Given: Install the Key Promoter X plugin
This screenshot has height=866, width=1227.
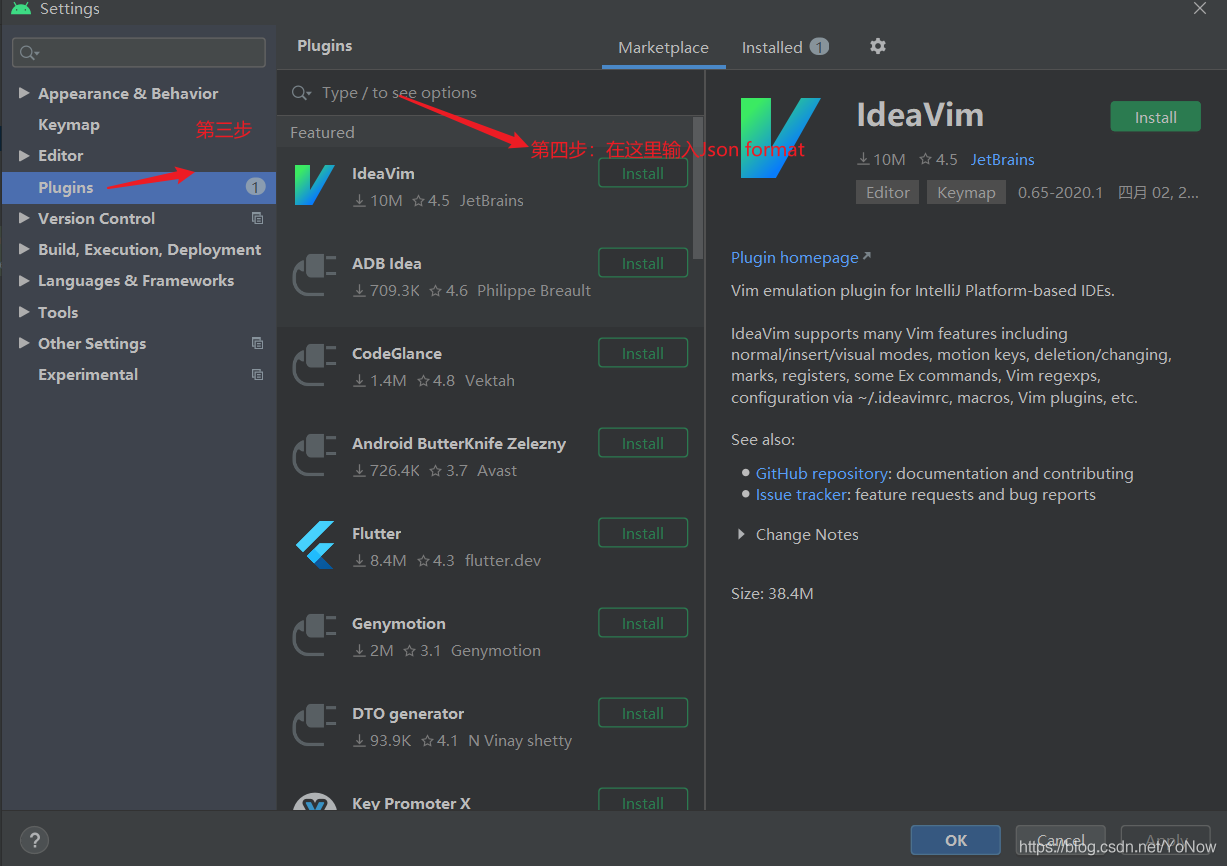Looking at the screenshot, I should click(643, 801).
